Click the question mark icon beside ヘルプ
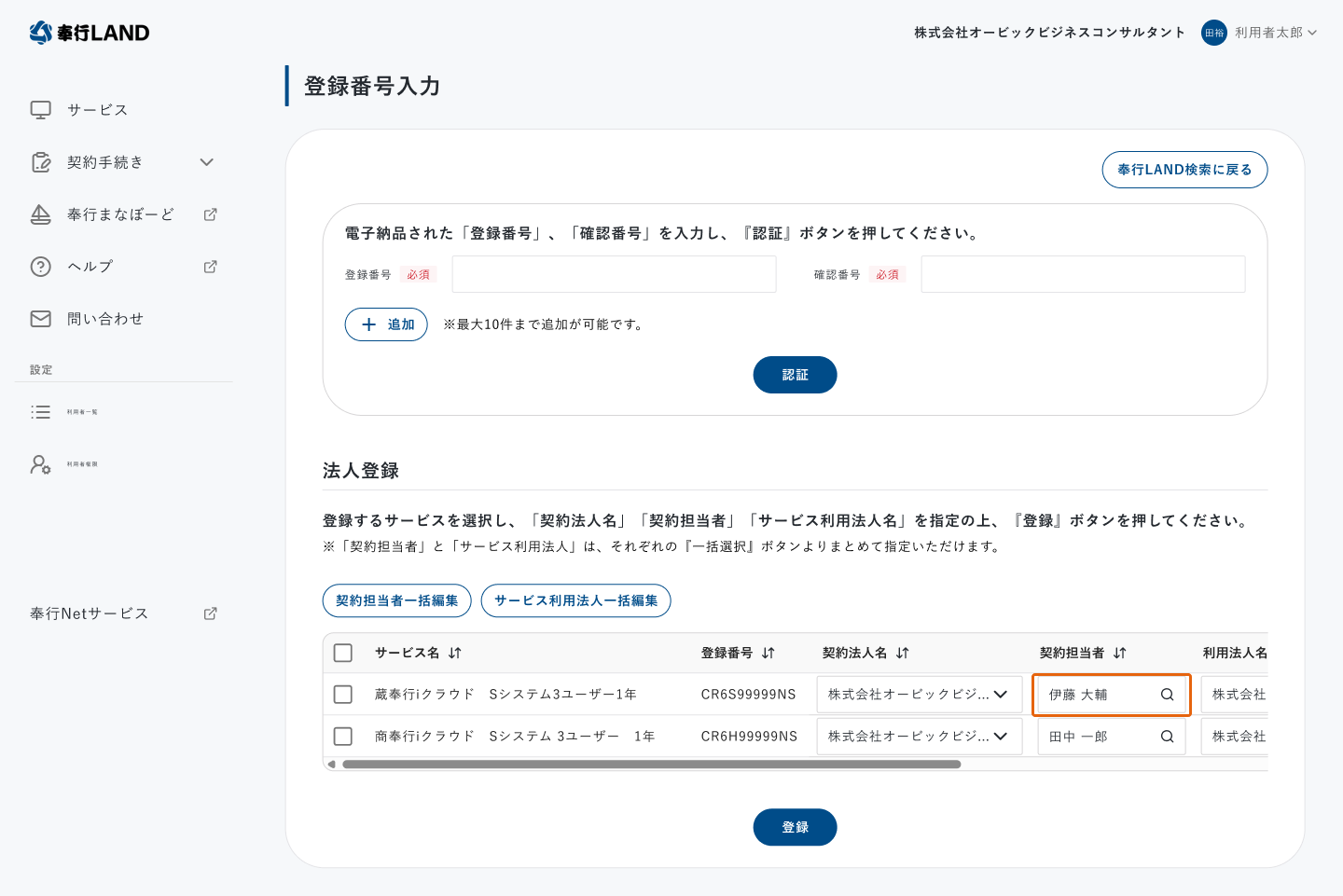 40,266
